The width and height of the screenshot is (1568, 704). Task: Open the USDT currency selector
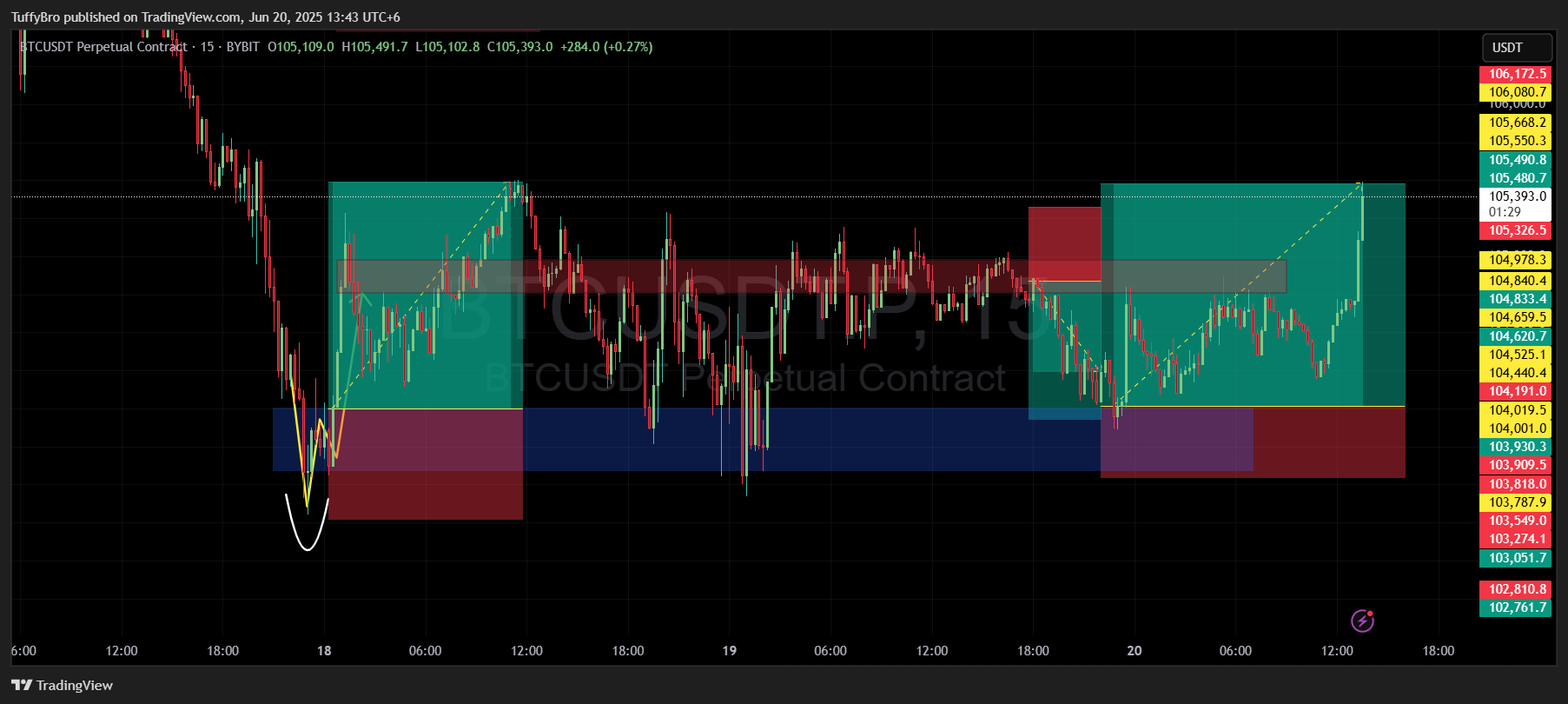1517,48
